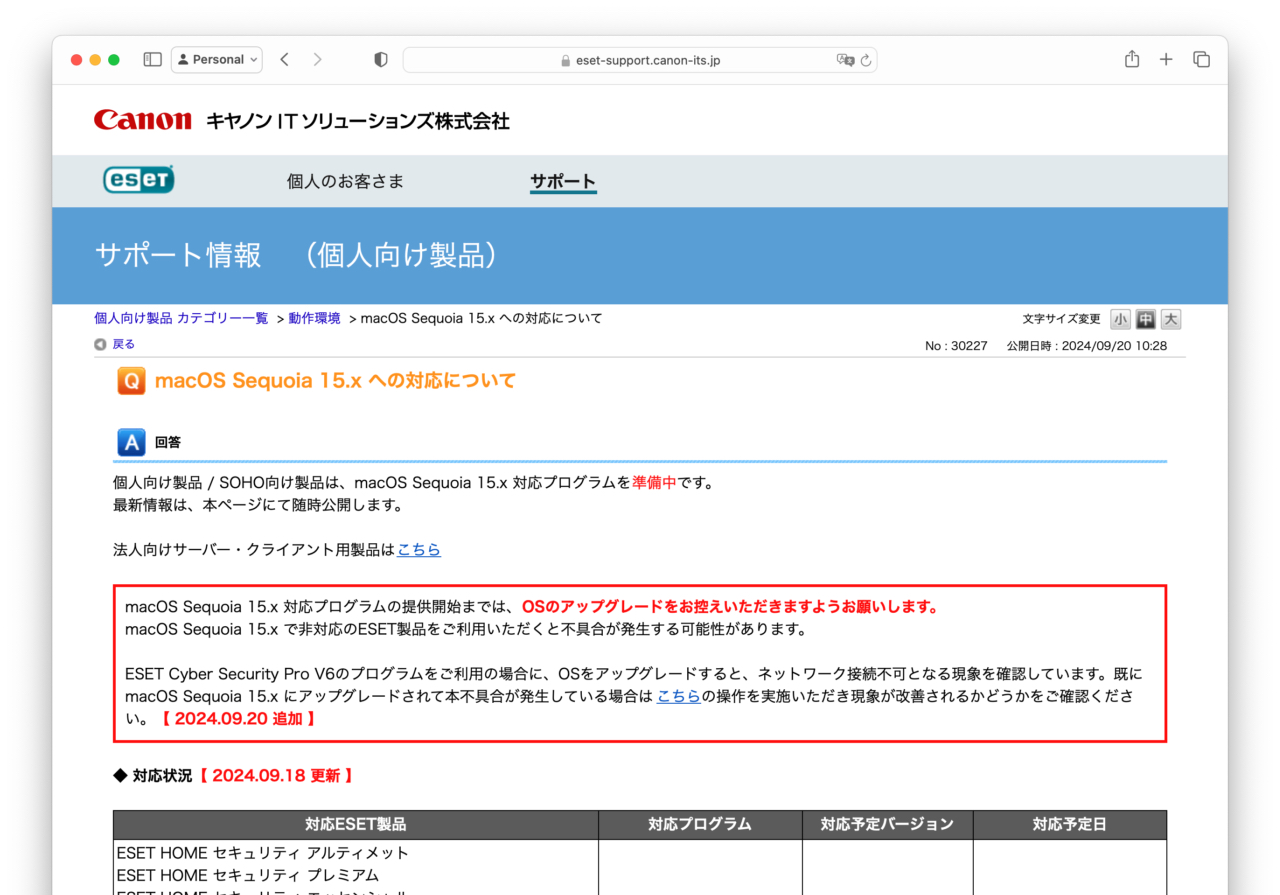The width and height of the screenshot is (1280, 895).
Task: Go forward with the Safari forward arrow
Action: pyautogui.click(x=318, y=60)
